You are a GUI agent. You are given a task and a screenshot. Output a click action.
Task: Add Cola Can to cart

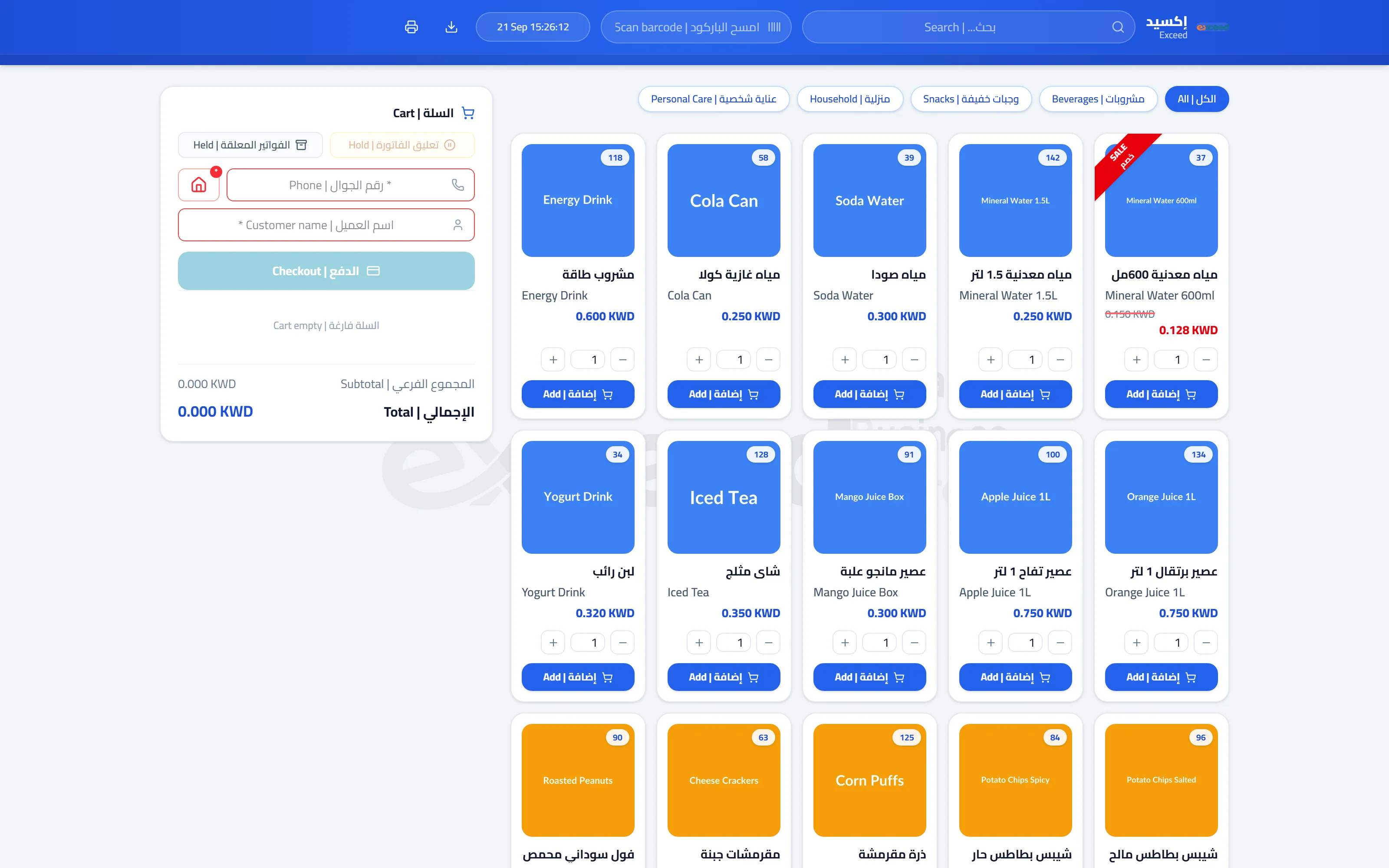(723, 394)
